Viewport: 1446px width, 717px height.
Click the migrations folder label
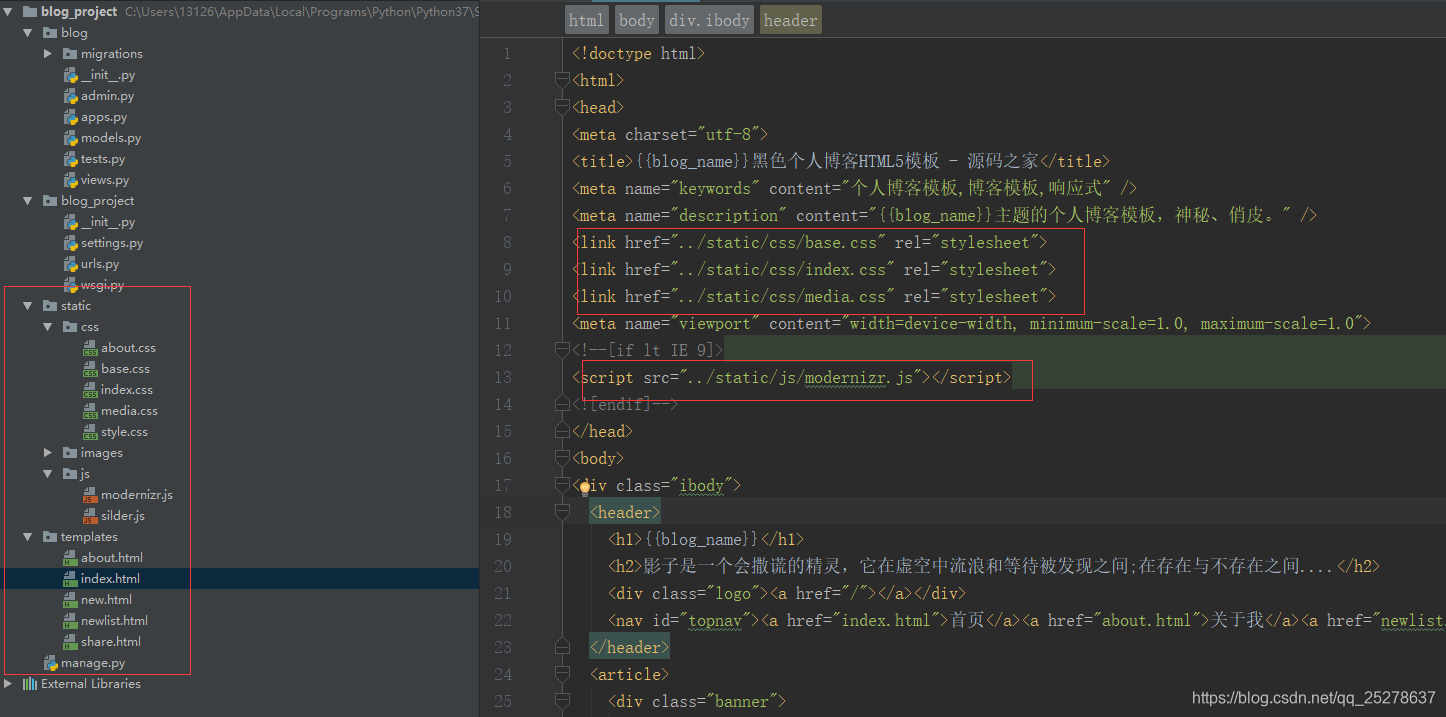click(112, 54)
